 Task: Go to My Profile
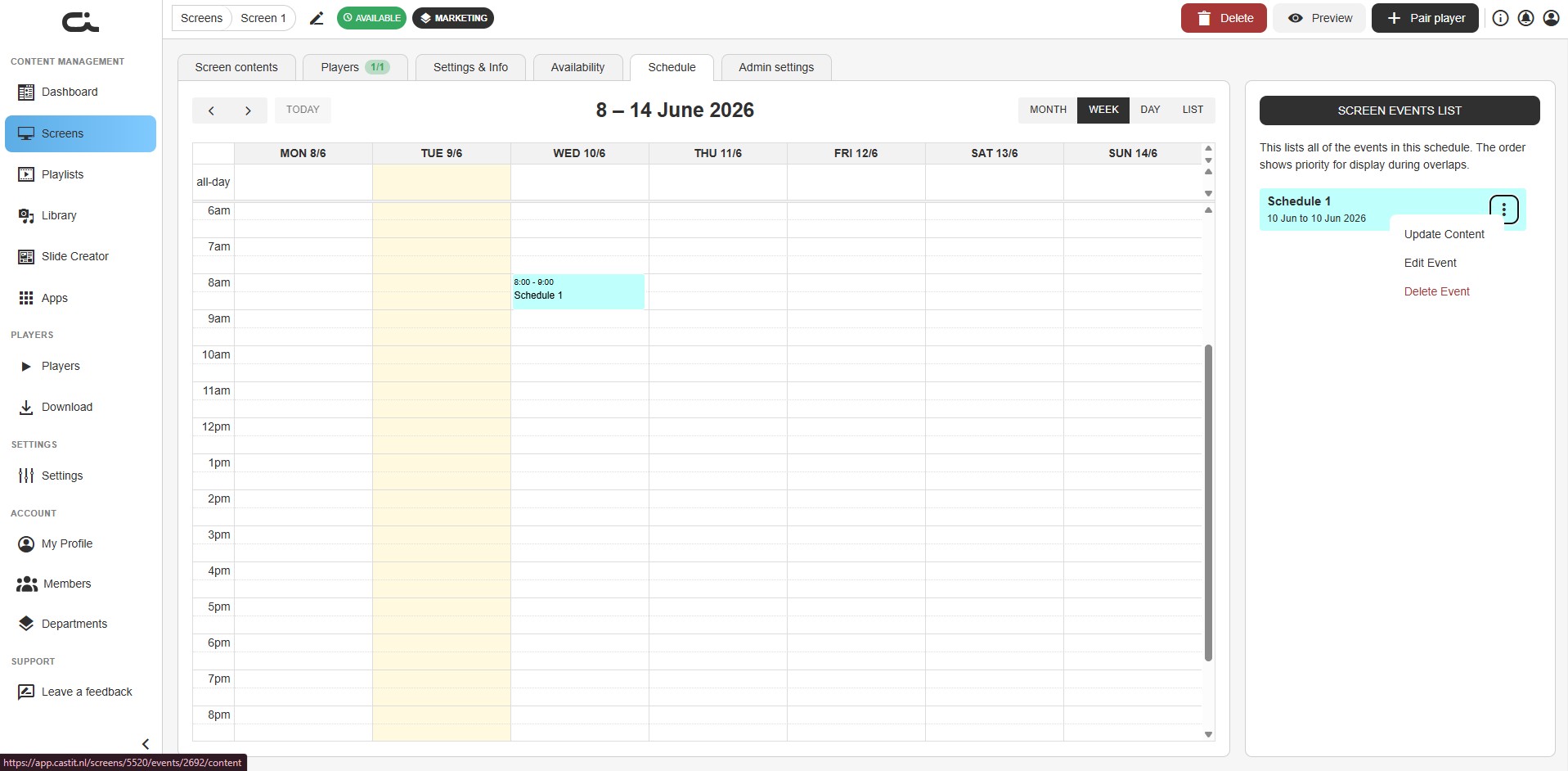click(80, 543)
